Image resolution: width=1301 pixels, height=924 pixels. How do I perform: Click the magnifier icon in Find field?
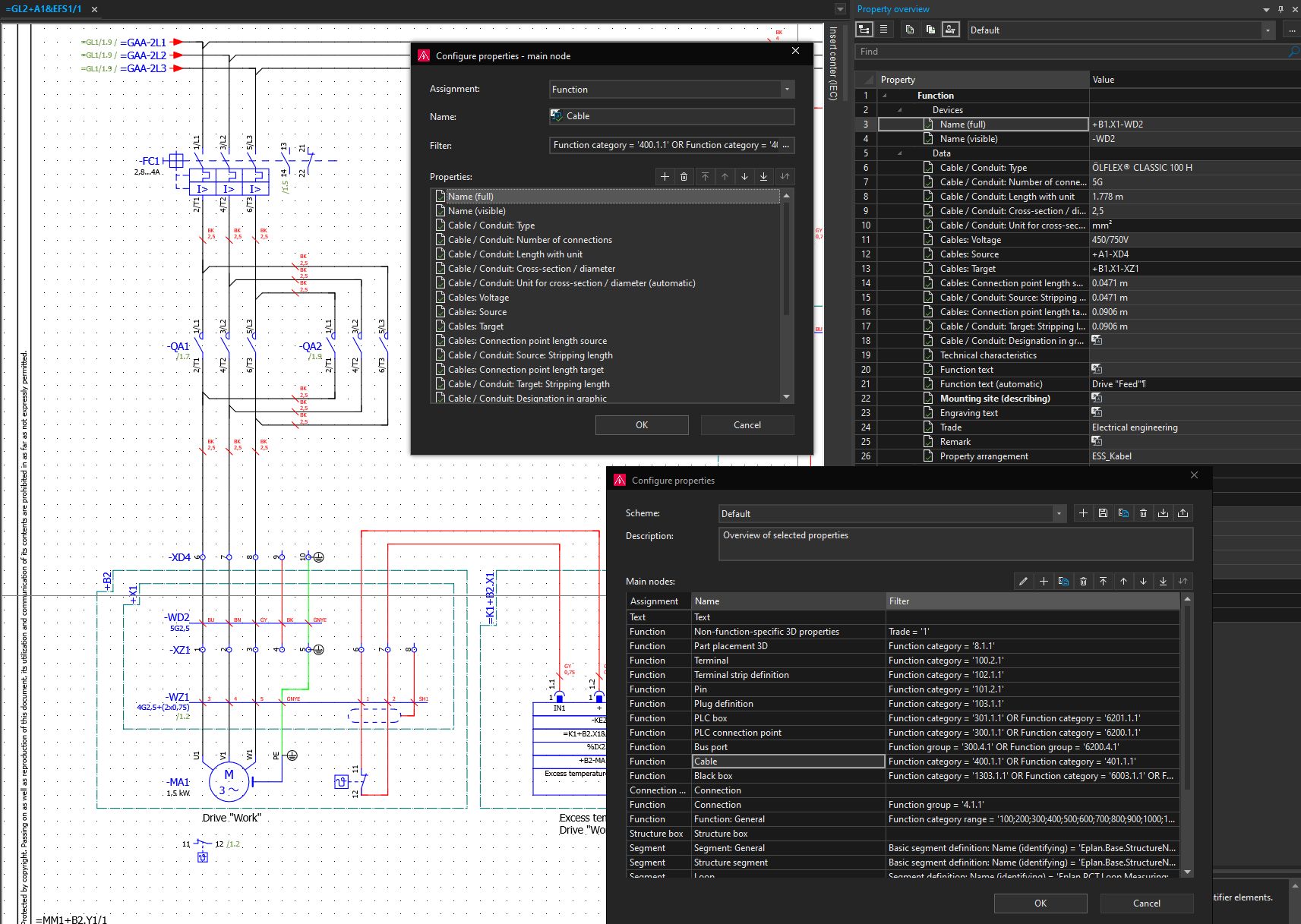point(1293,52)
